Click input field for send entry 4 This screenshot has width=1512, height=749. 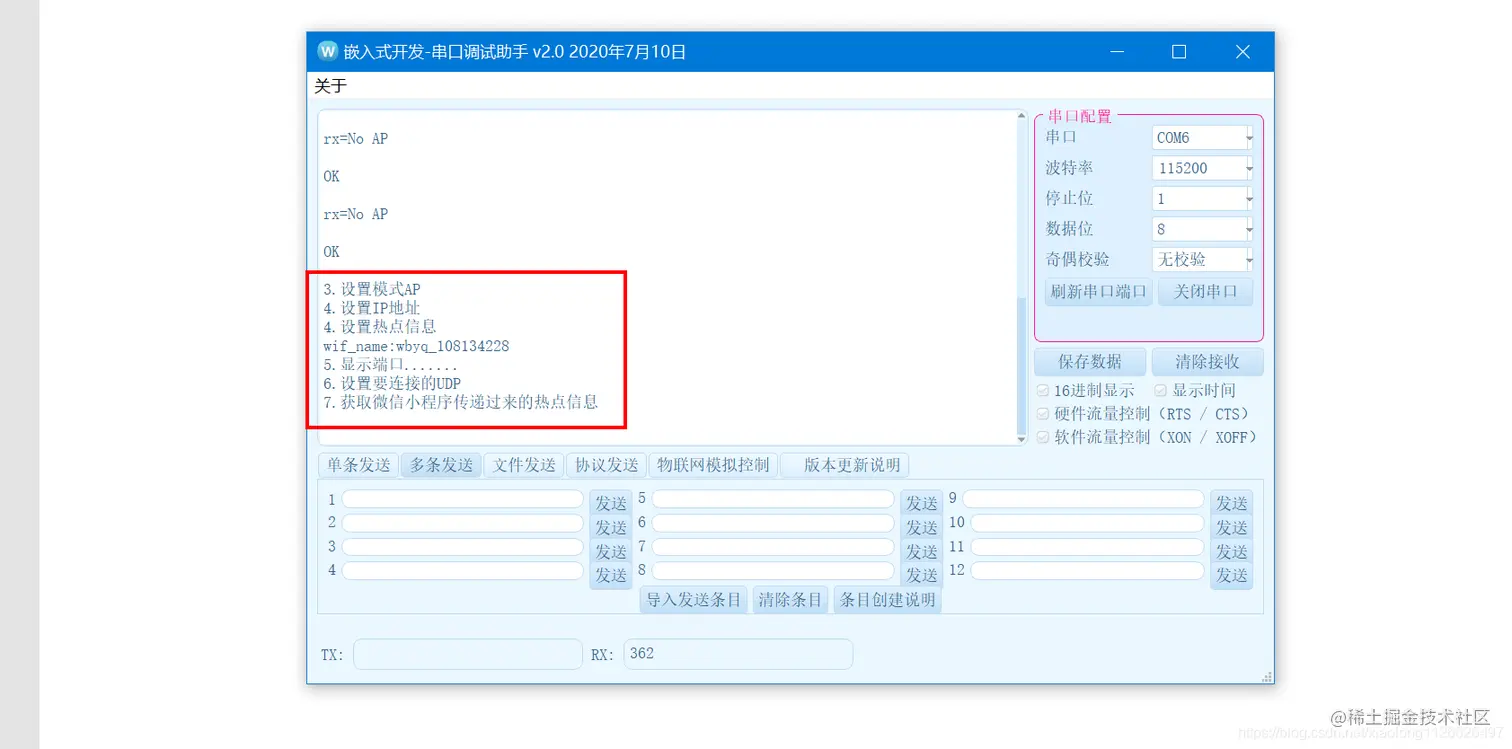point(463,571)
